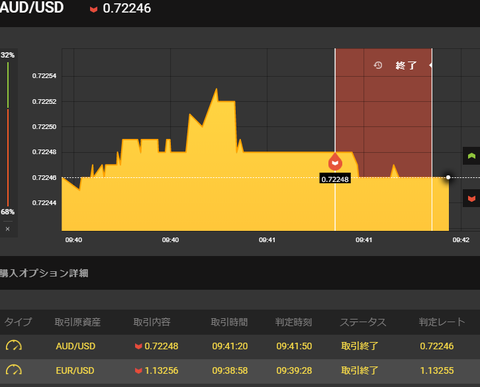Click the 09:41:50 expiry time cell
480x387 pixels.
pyautogui.click(x=294, y=346)
